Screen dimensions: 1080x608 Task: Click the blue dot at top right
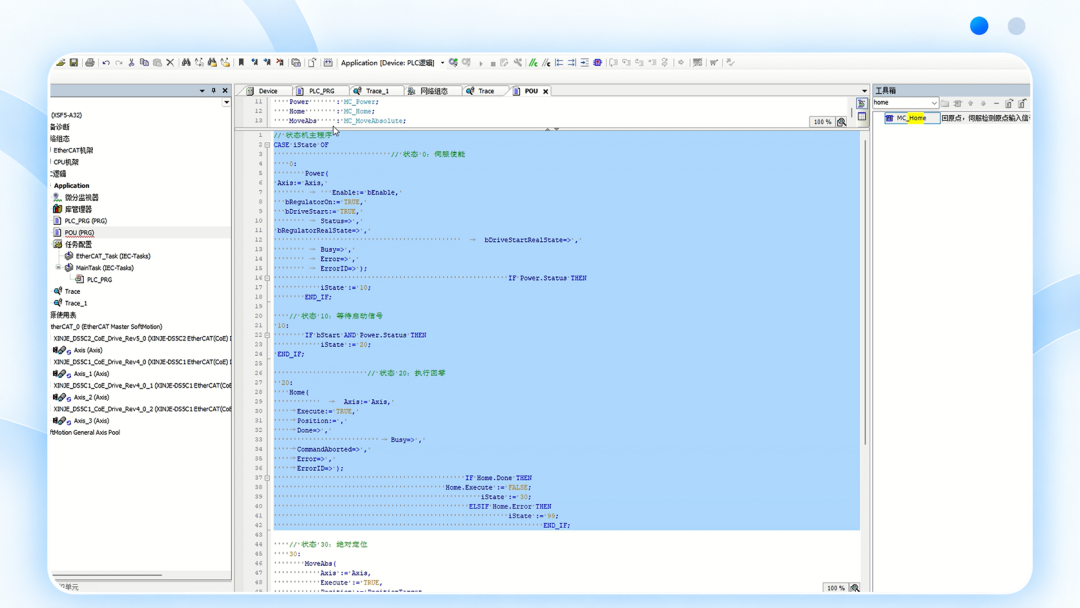pos(979,26)
